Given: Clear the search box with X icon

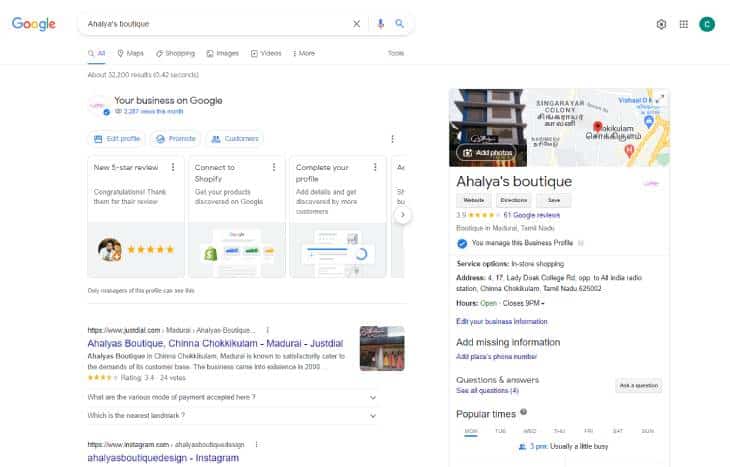Looking at the screenshot, I should (x=357, y=24).
